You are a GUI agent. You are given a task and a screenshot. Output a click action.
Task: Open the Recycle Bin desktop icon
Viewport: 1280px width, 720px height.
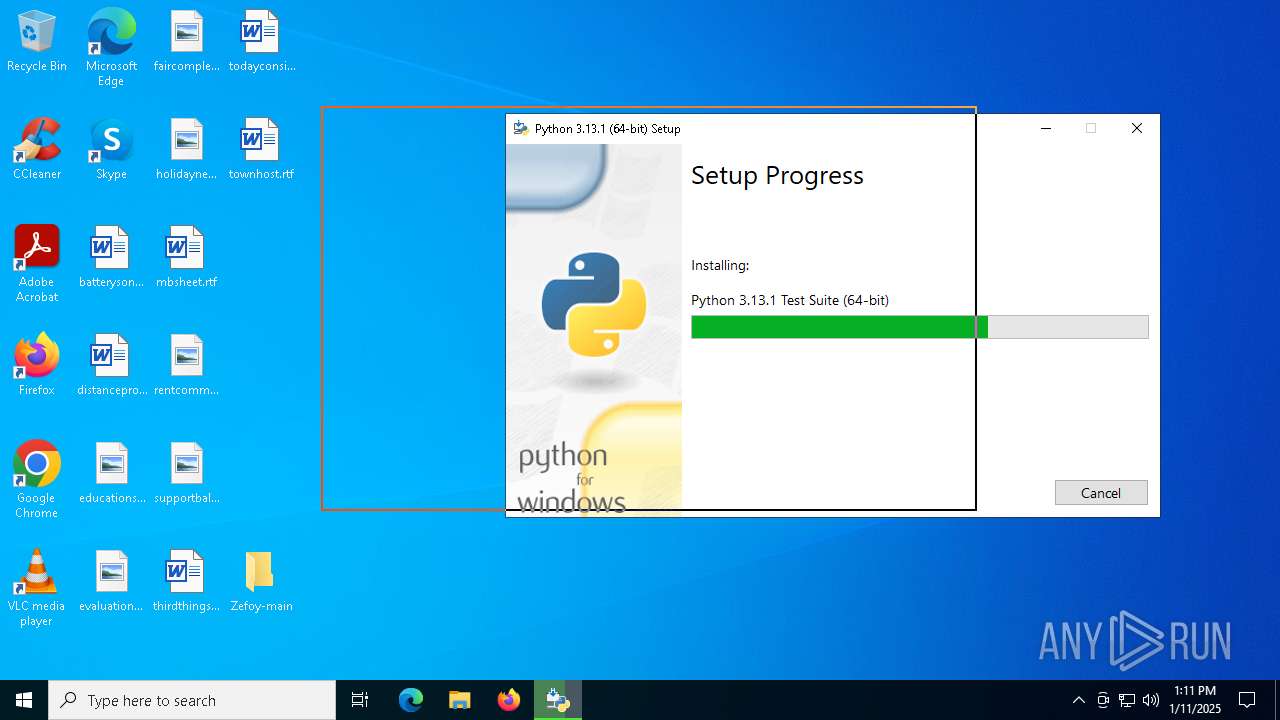coord(37,42)
